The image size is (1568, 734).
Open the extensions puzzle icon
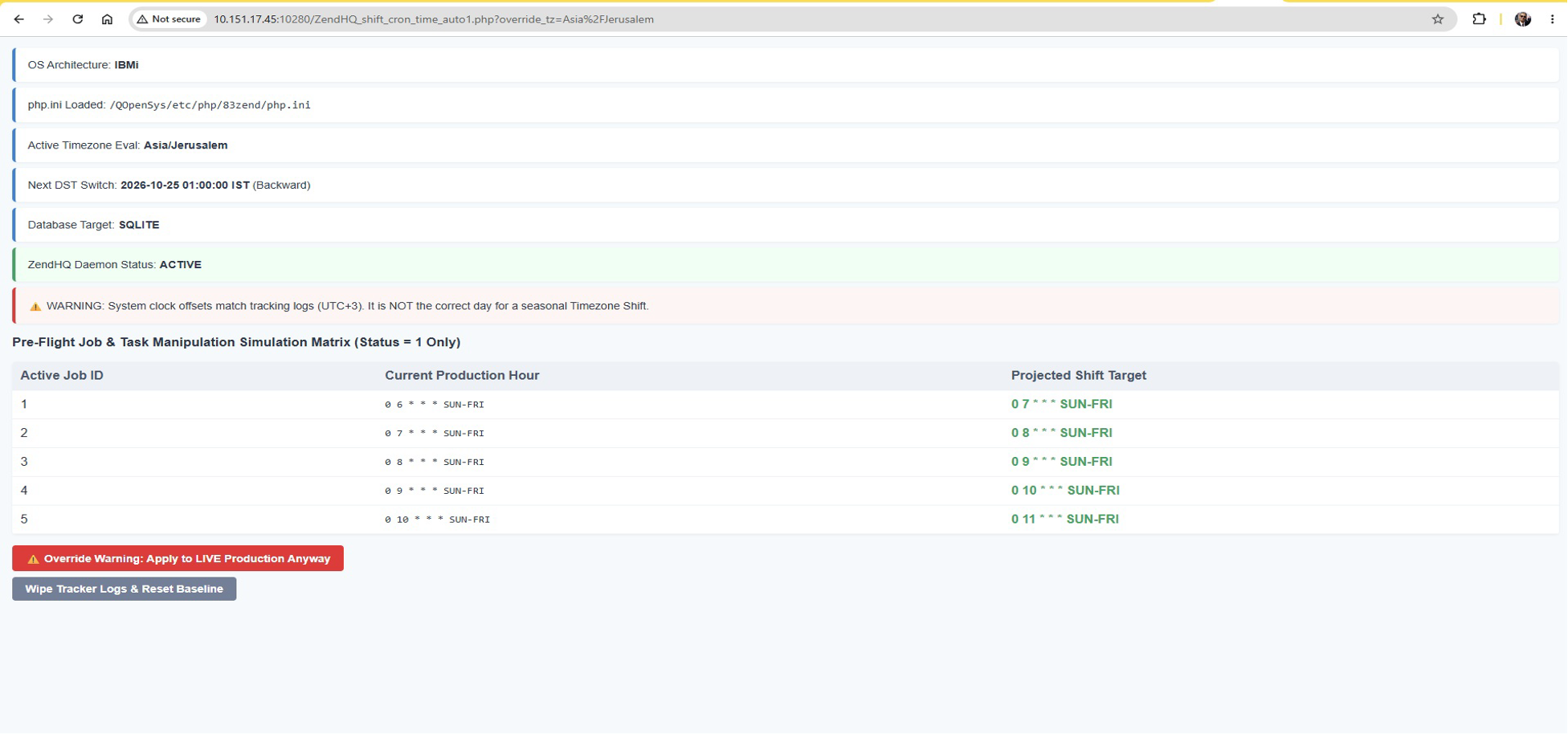(x=1479, y=19)
